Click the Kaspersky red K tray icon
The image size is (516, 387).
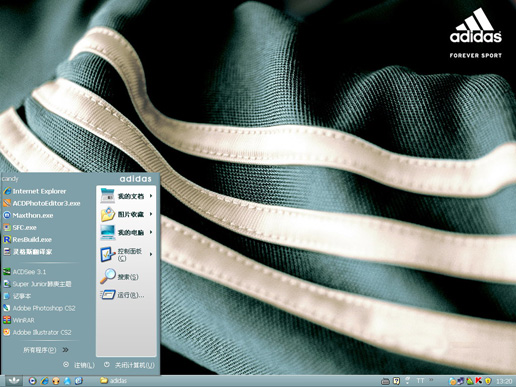tap(479, 381)
